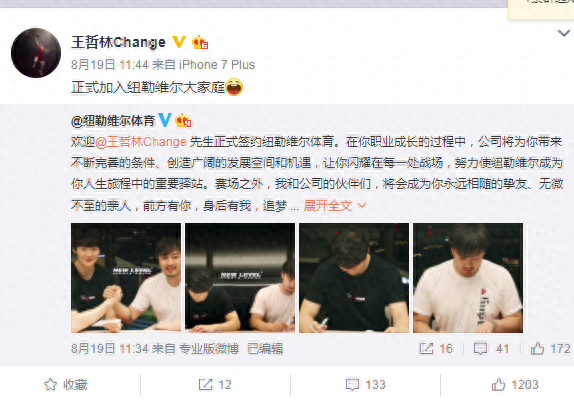Open repost action showing 12
Viewport: 574px width, 403px height.
(215, 385)
